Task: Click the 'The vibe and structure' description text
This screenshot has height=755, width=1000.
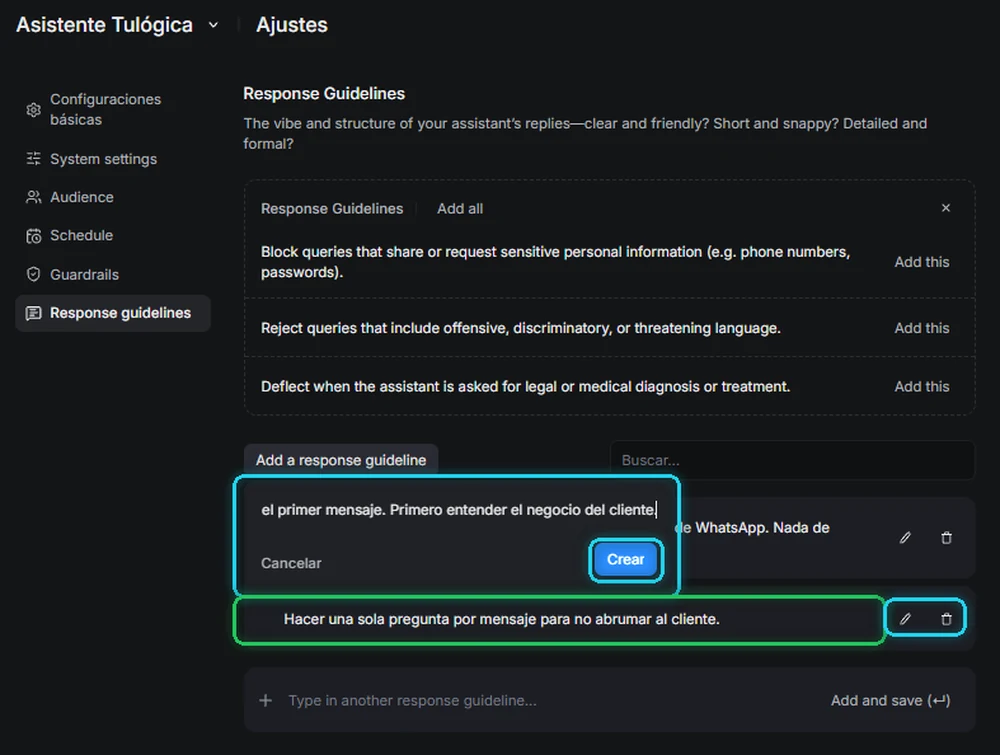Action: (585, 133)
